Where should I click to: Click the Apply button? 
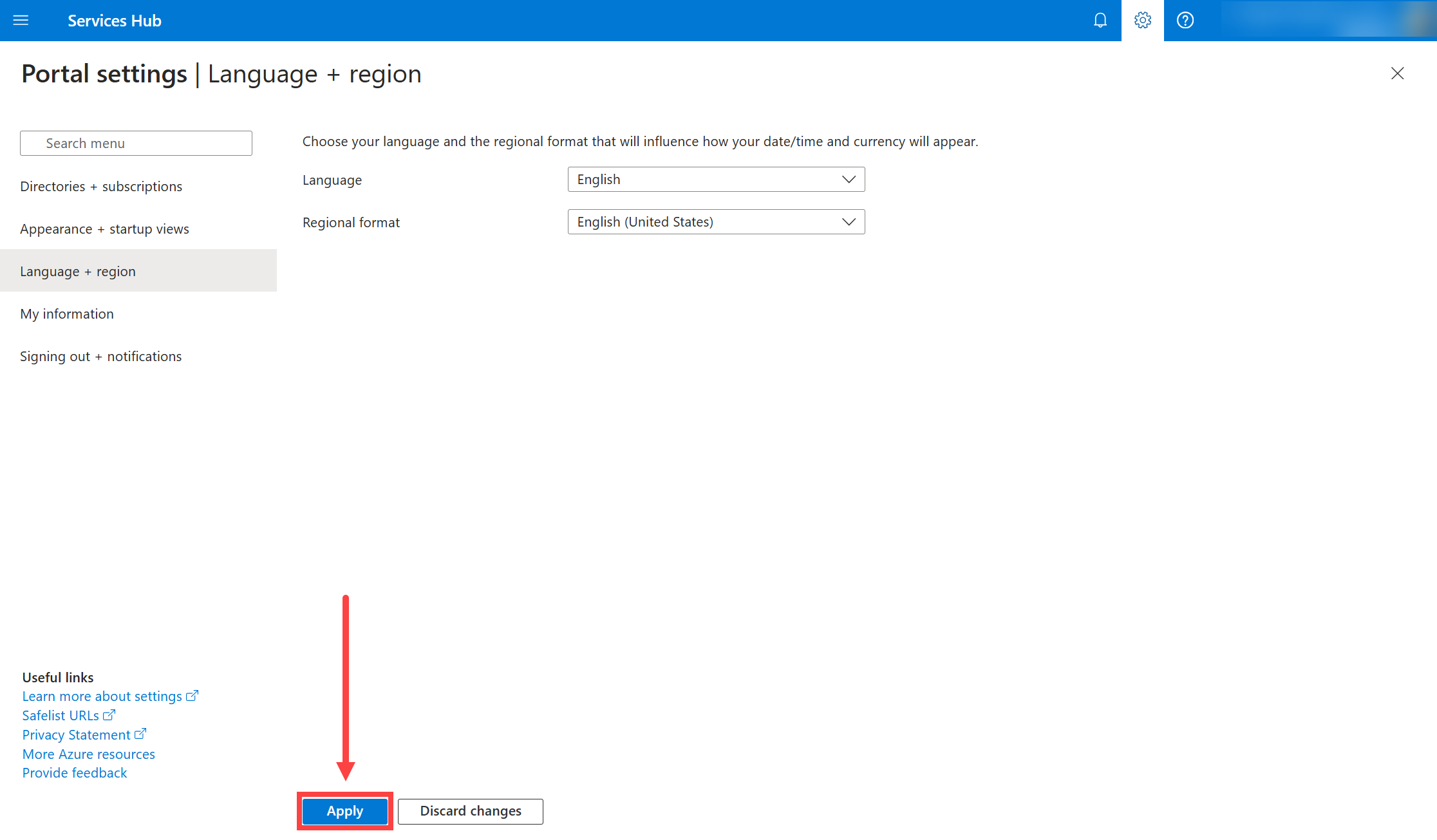click(x=345, y=811)
